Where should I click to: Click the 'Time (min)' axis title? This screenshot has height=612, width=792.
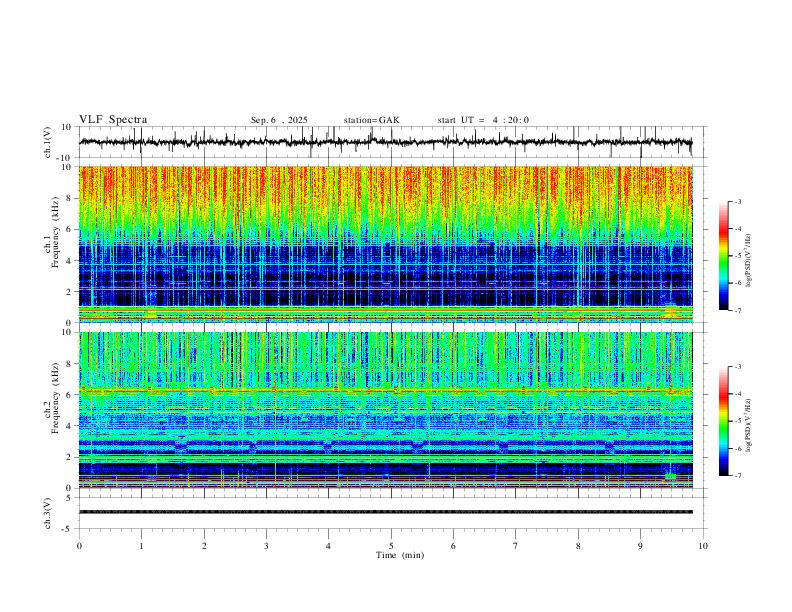pos(400,555)
